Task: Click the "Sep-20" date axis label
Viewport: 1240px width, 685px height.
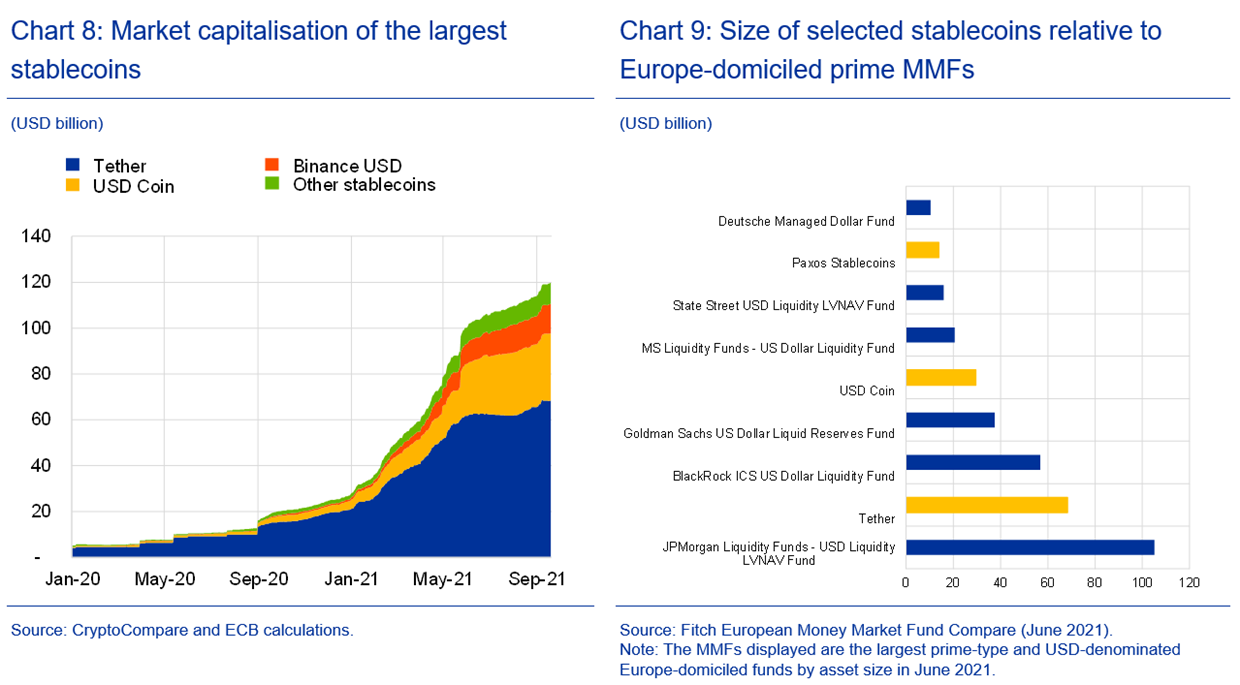Action: click(259, 579)
